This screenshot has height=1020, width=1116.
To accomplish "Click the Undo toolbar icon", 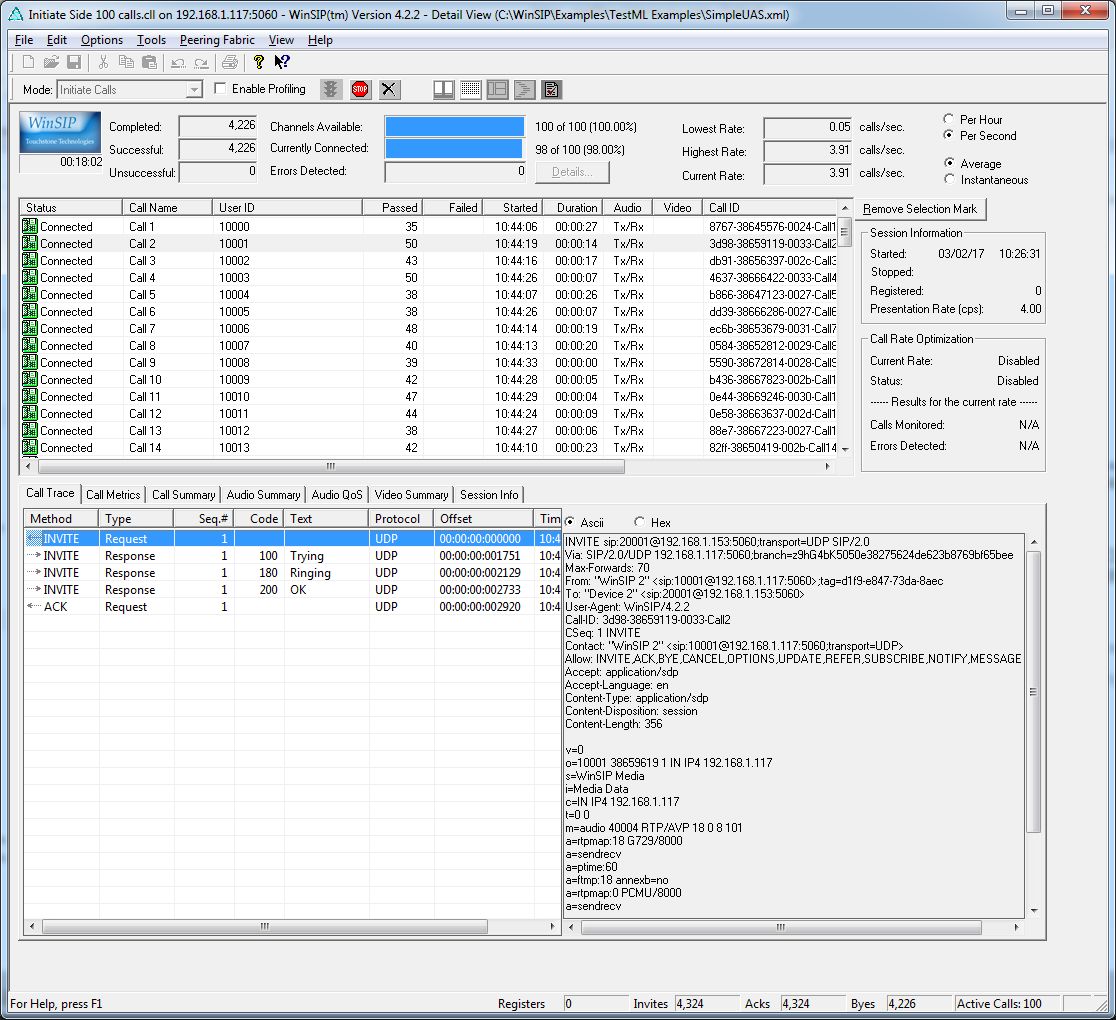I will point(178,63).
